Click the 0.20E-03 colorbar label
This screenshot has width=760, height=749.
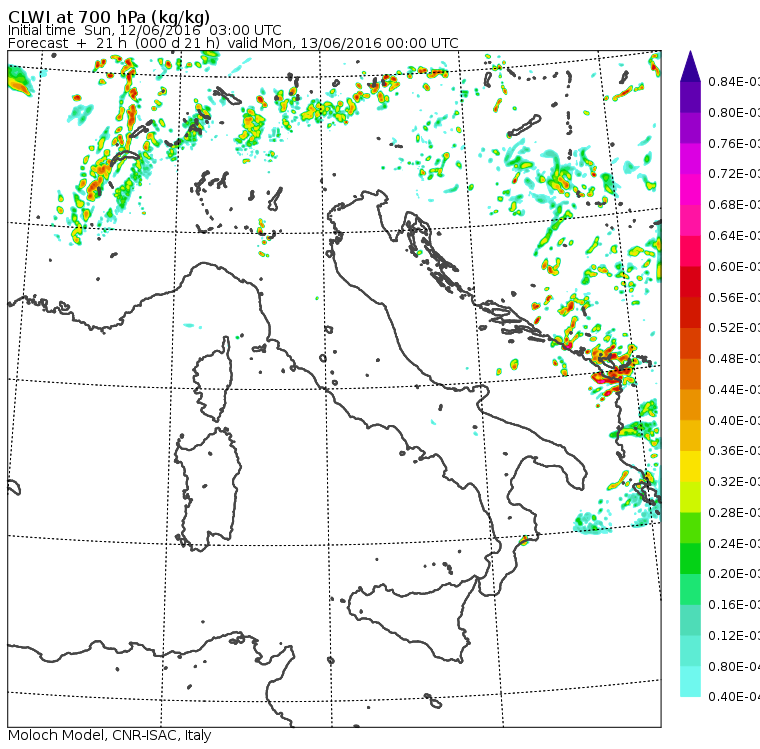pos(734,574)
